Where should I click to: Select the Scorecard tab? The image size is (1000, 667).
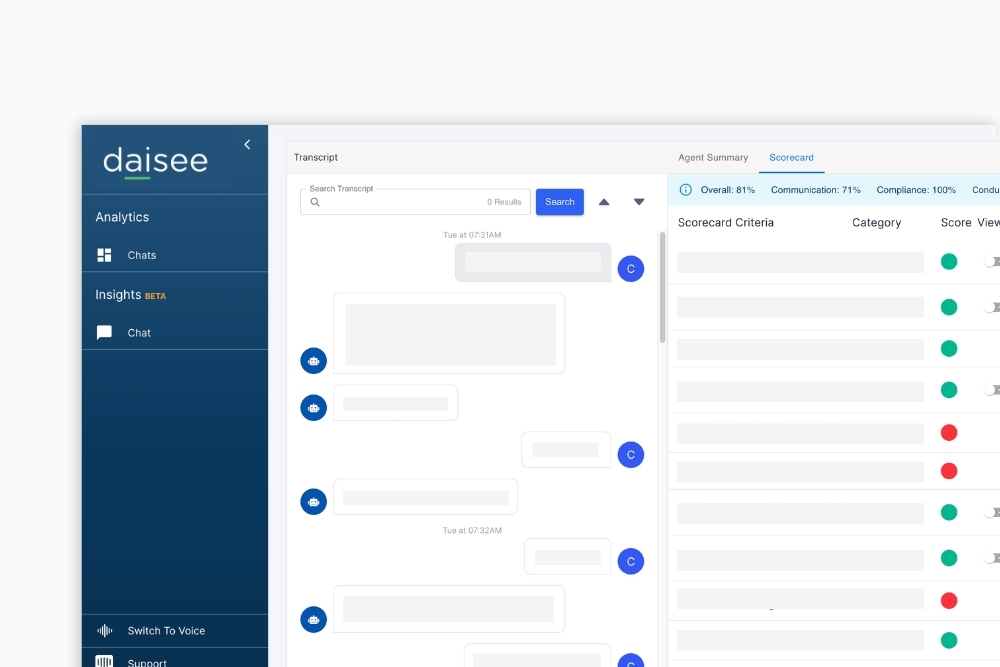(791, 158)
